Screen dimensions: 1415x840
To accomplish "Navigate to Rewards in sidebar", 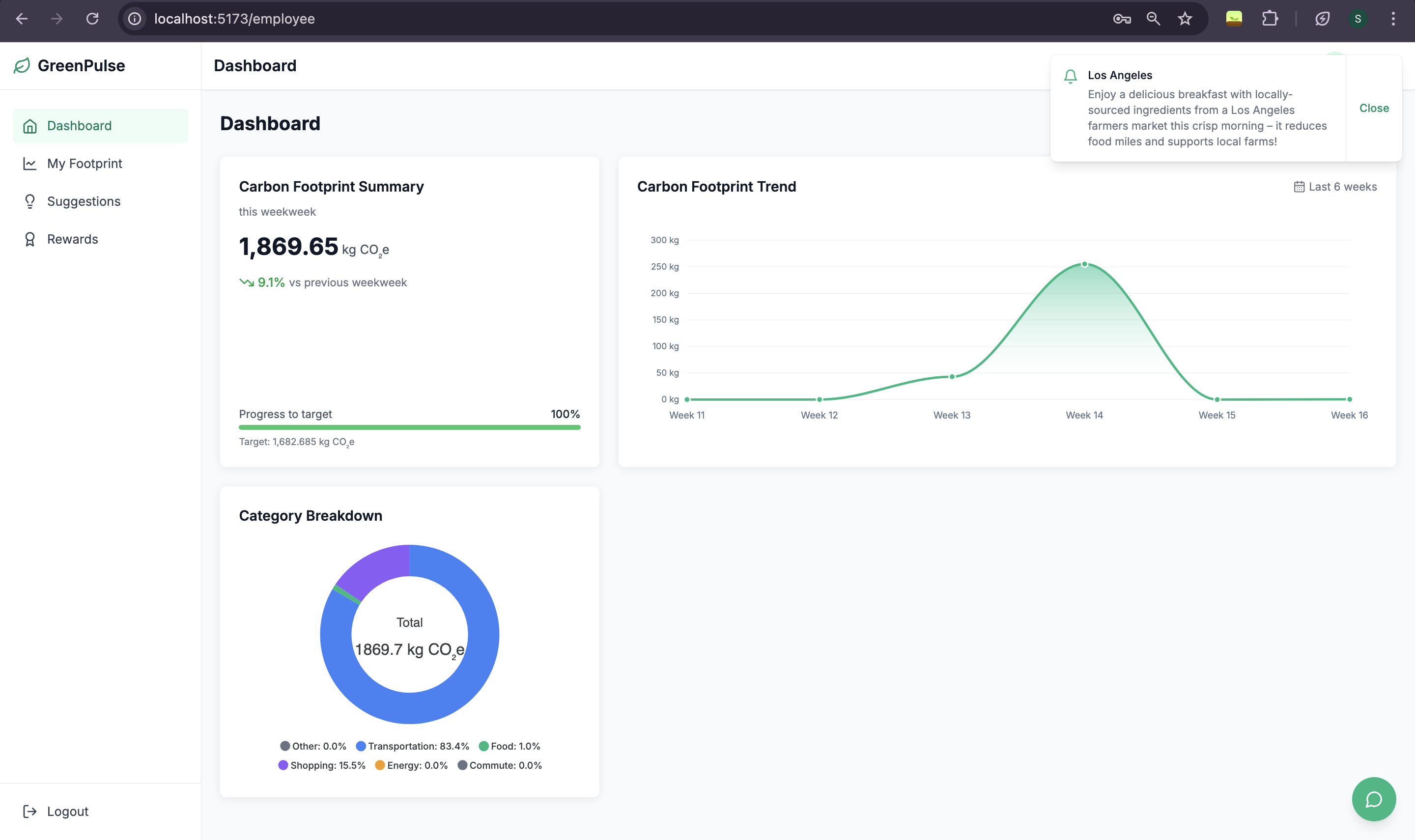I will 72,239.
